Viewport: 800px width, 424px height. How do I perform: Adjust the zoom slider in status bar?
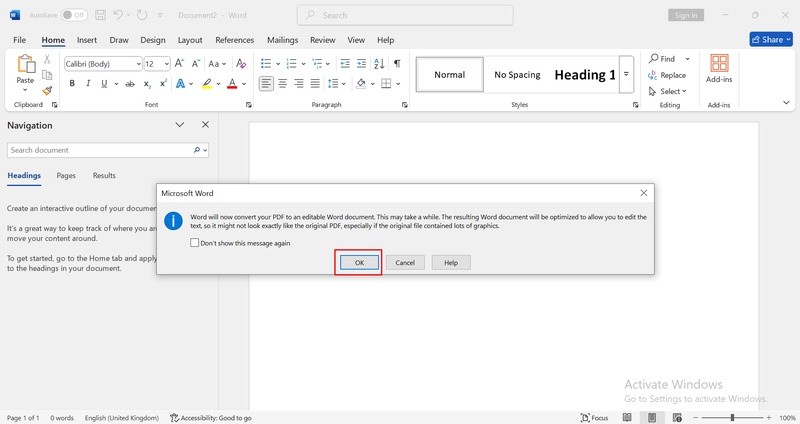pos(732,417)
